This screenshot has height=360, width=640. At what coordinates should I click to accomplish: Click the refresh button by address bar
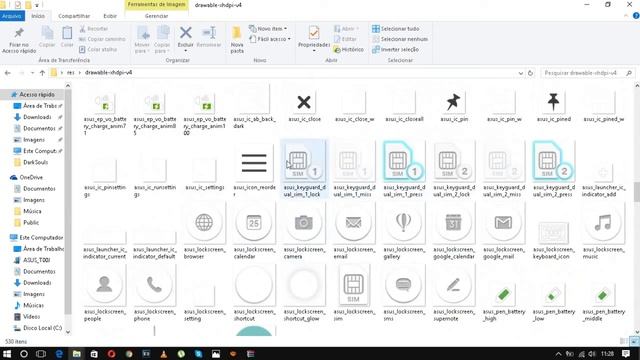pos(530,73)
